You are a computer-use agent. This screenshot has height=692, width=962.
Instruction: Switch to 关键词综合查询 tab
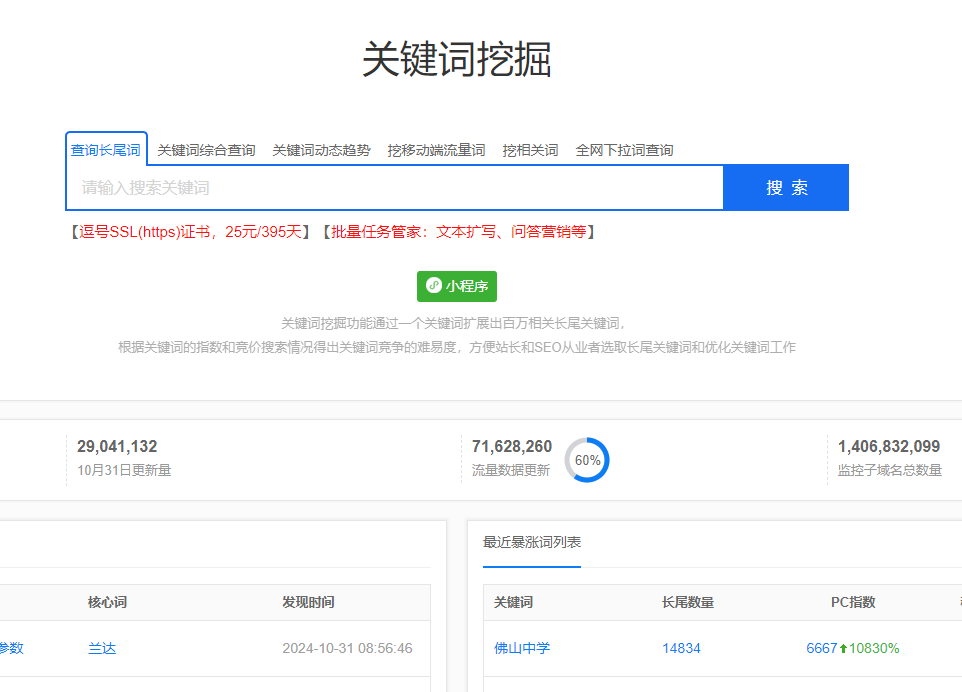tap(206, 150)
